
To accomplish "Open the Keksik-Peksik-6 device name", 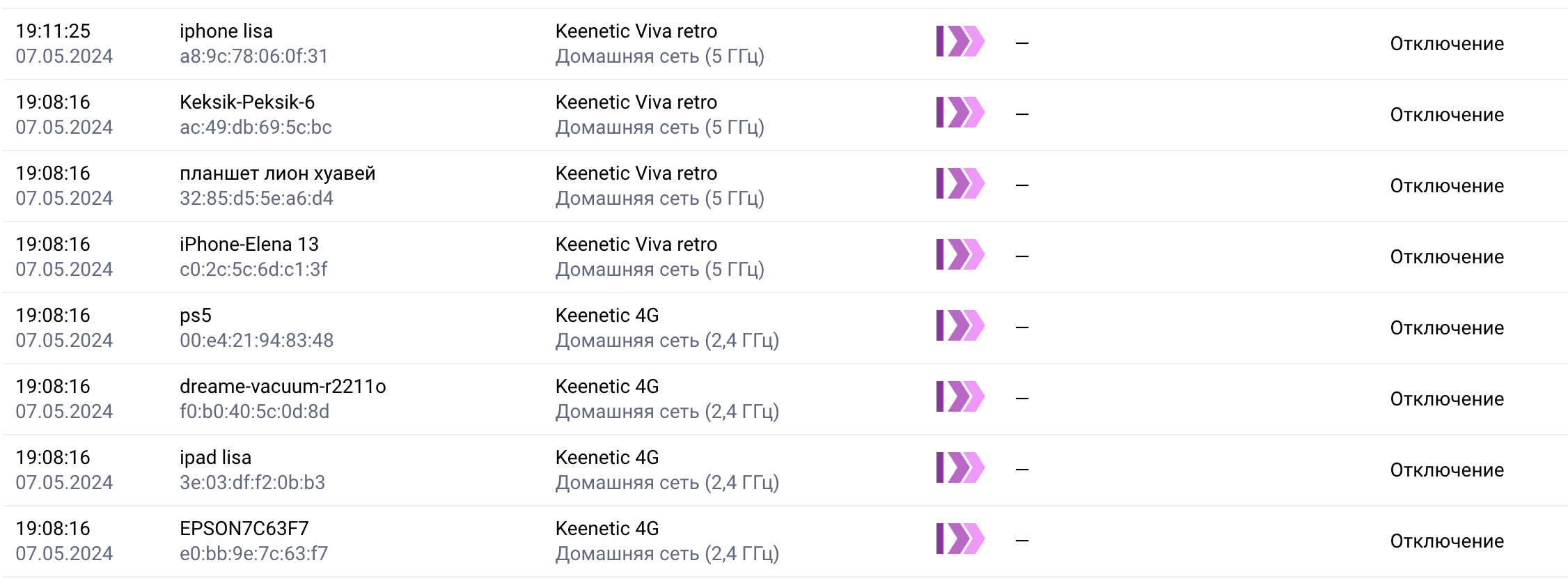I will tap(247, 102).
